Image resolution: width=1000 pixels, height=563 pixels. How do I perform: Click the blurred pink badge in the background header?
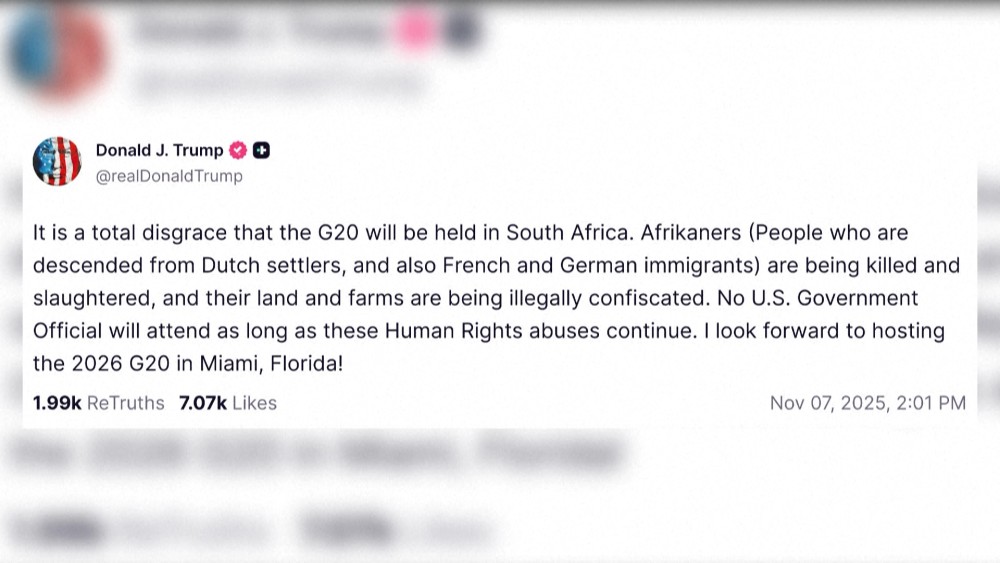414,32
